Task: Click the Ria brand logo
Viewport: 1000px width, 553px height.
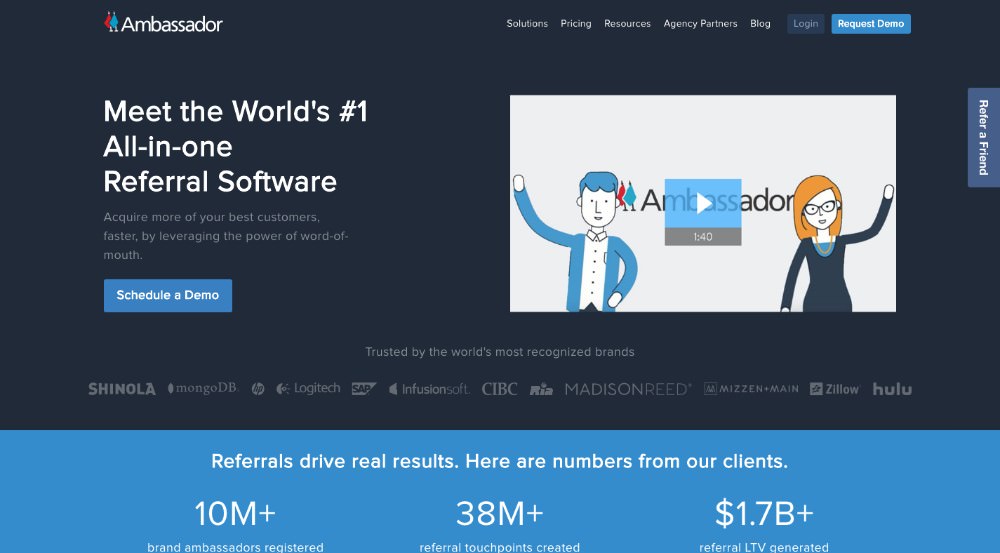Action: pos(541,390)
